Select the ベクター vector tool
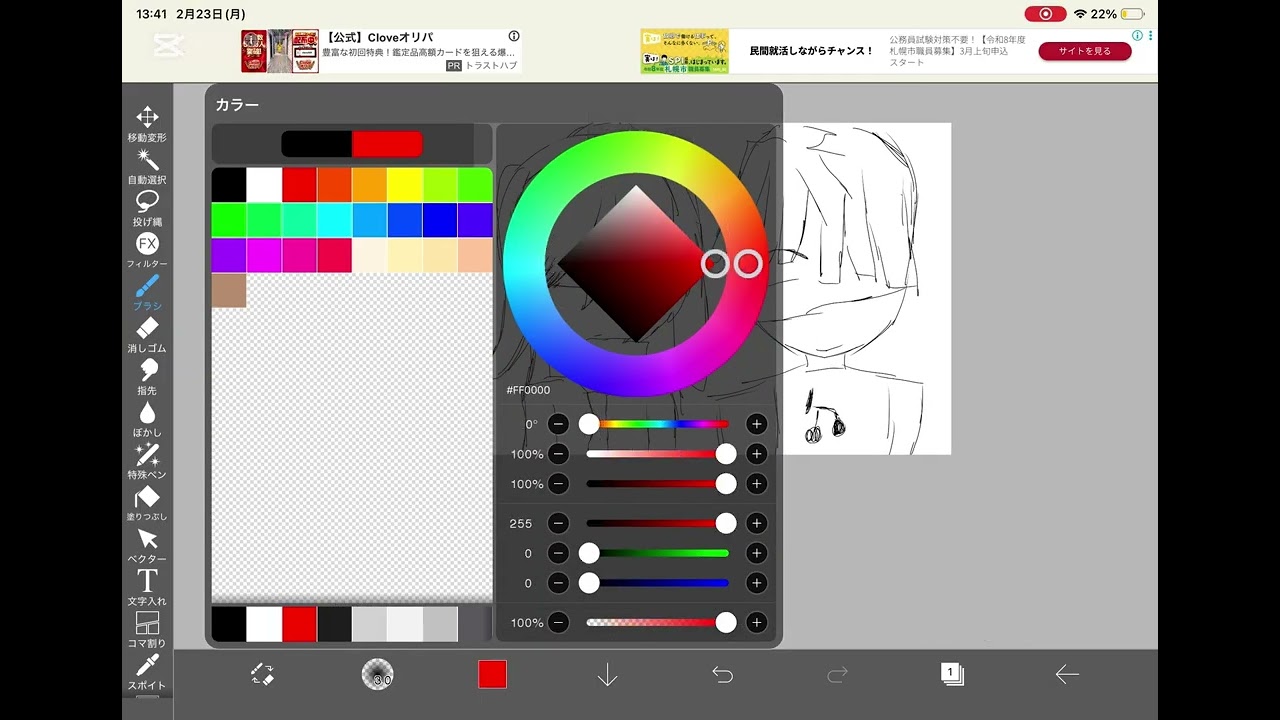The image size is (1280, 720). [x=147, y=546]
